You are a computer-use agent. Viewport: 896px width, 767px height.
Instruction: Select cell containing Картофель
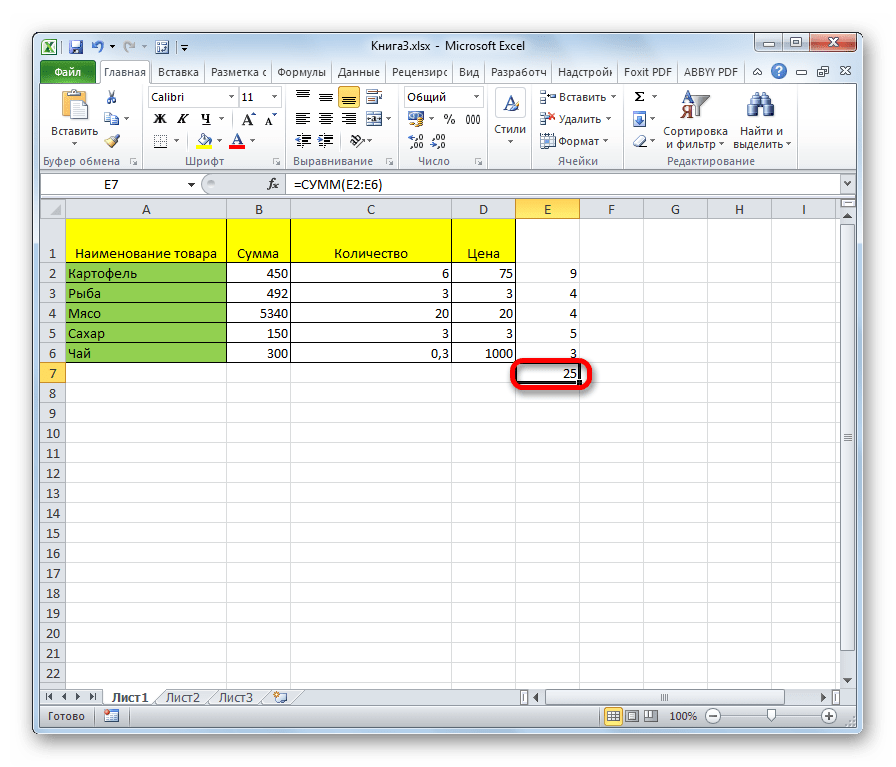pos(146,273)
